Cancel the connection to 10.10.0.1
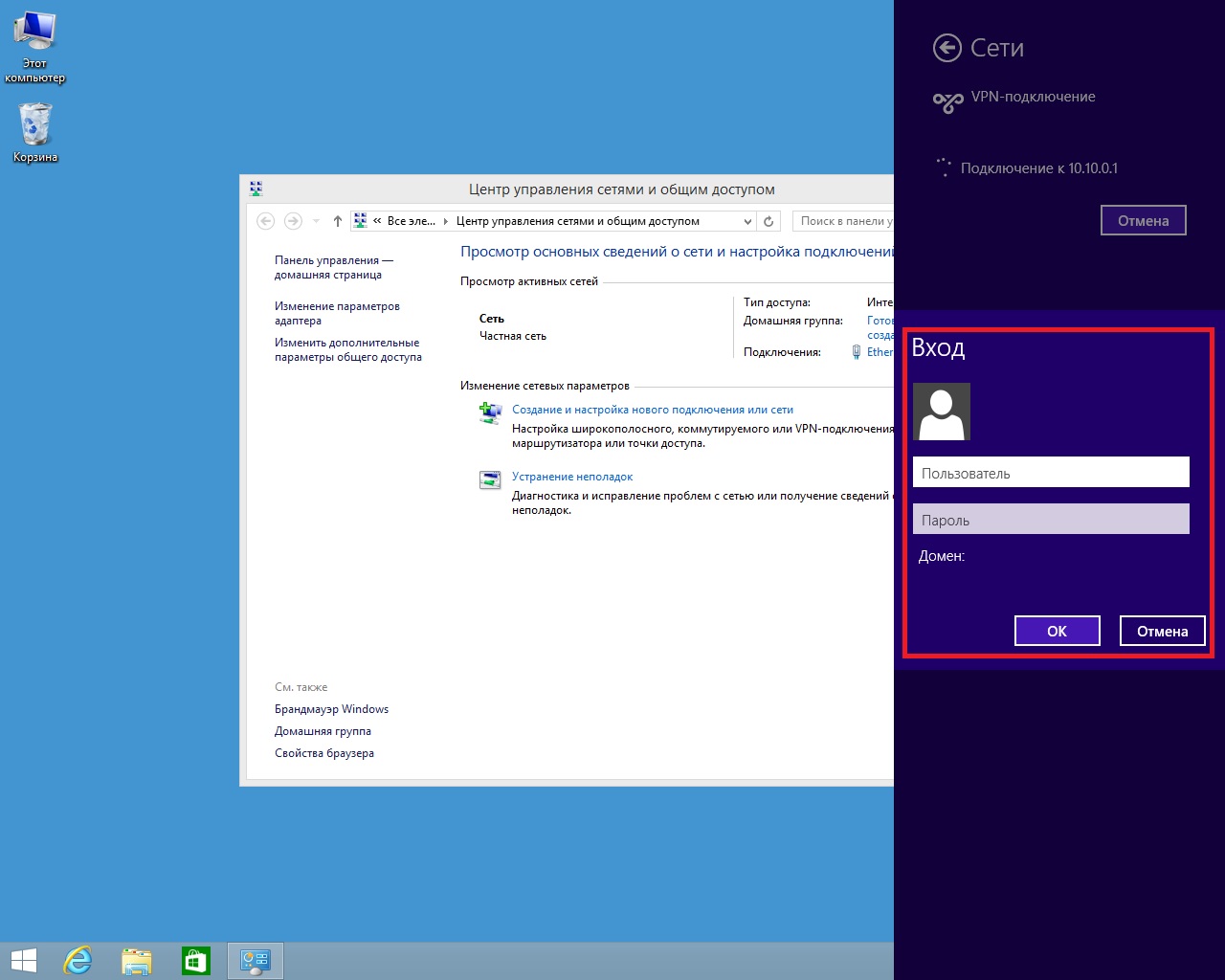This screenshot has height=980, width=1225. (1143, 220)
